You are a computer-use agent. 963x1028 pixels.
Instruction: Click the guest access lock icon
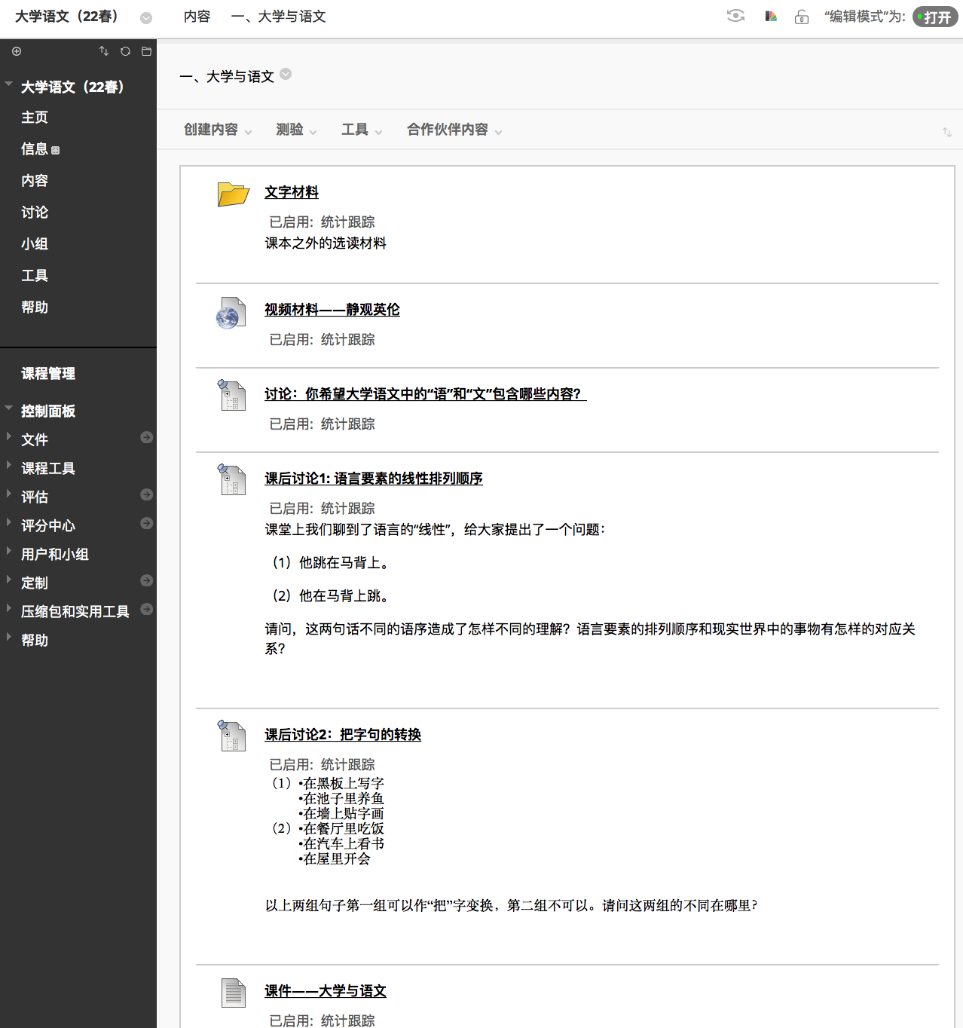point(801,17)
